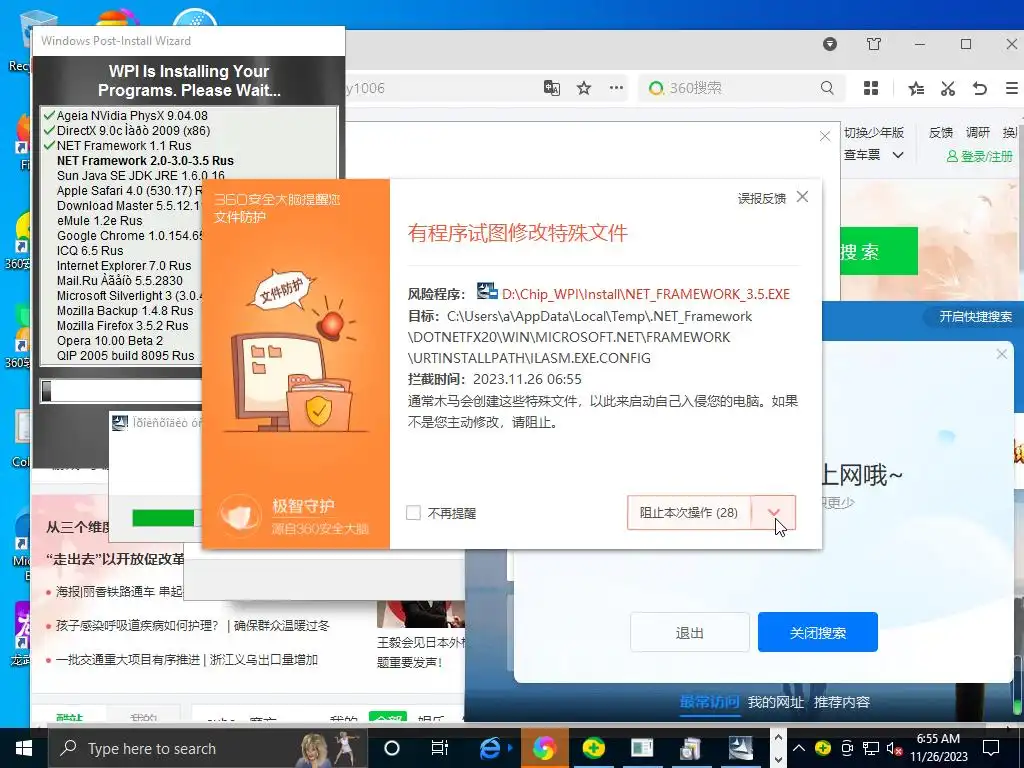Close the blue search popup panel

[x=1002, y=354]
